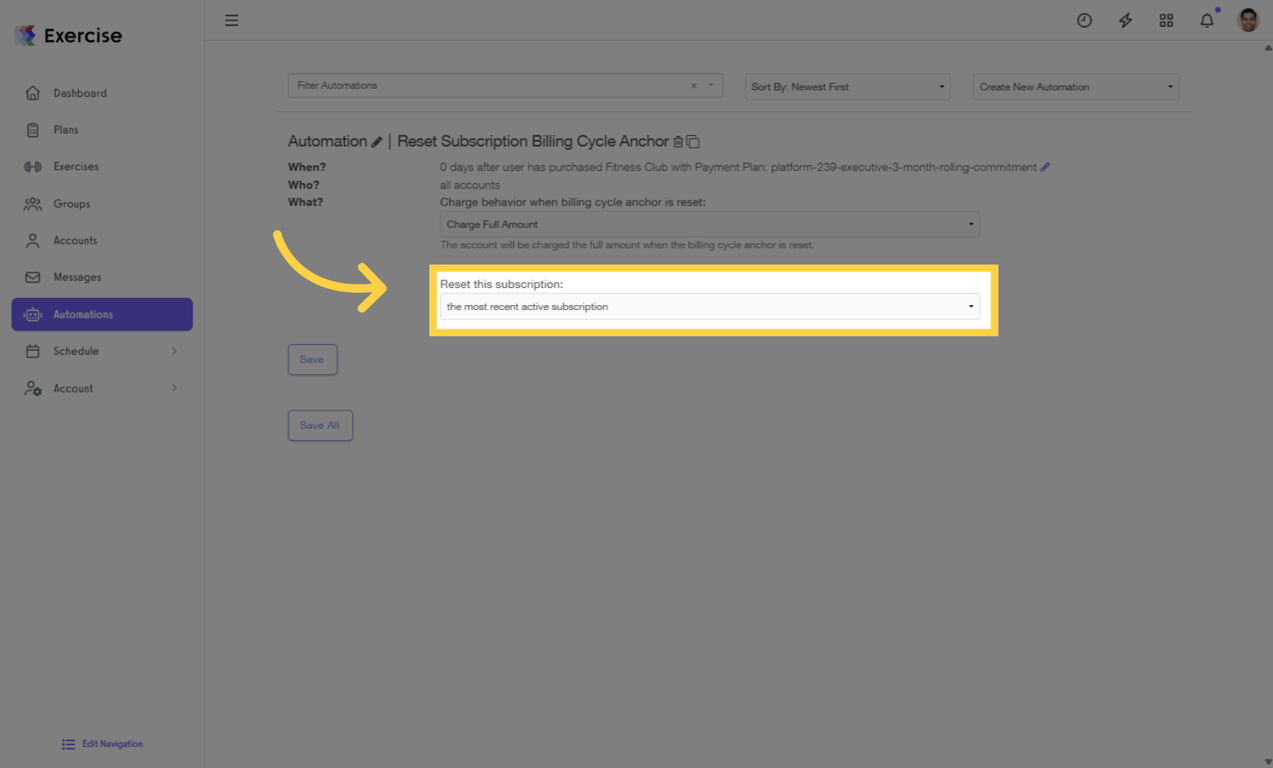Edit the When trigger pencil icon

(1045, 167)
